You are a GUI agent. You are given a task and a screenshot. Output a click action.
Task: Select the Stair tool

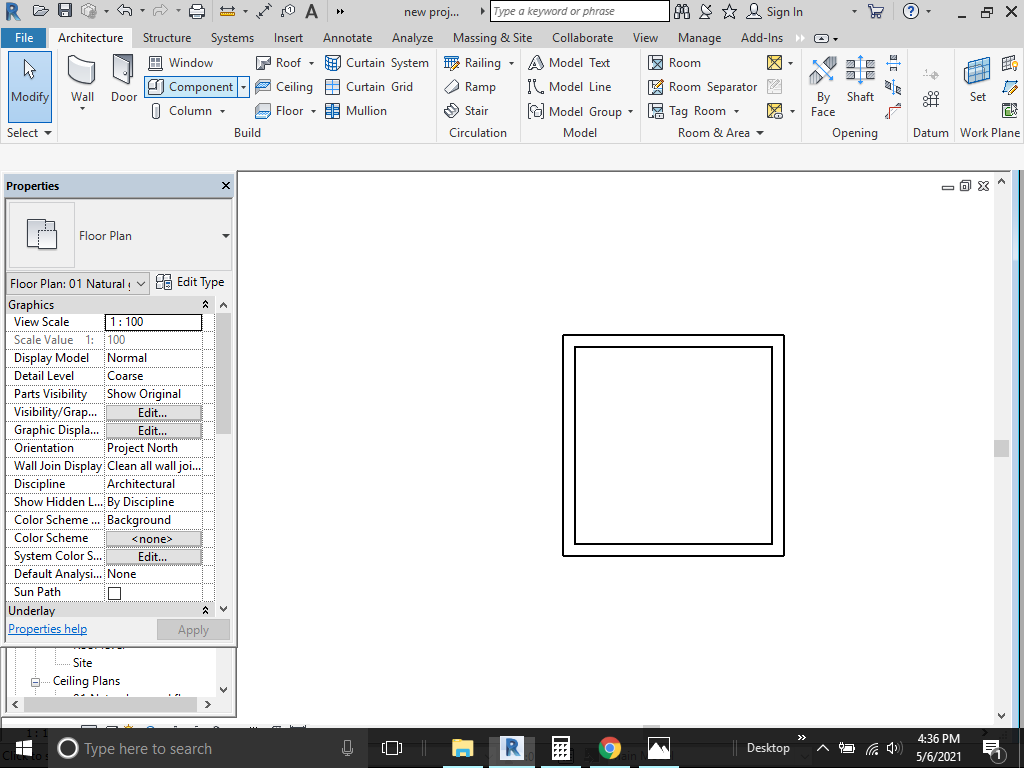click(466, 111)
